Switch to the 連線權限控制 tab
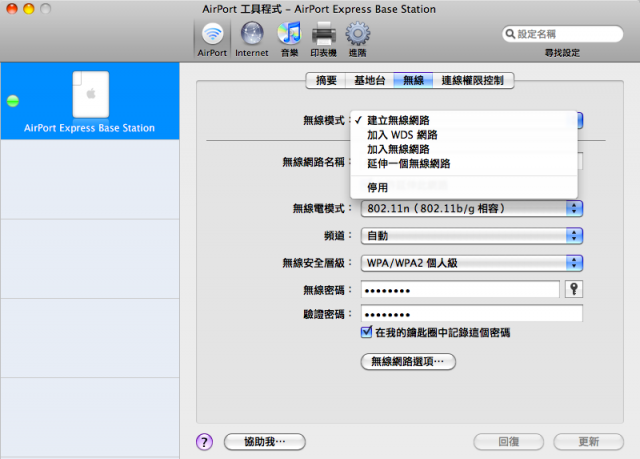This screenshot has height=459, width=640. click(x=473, y=80)
